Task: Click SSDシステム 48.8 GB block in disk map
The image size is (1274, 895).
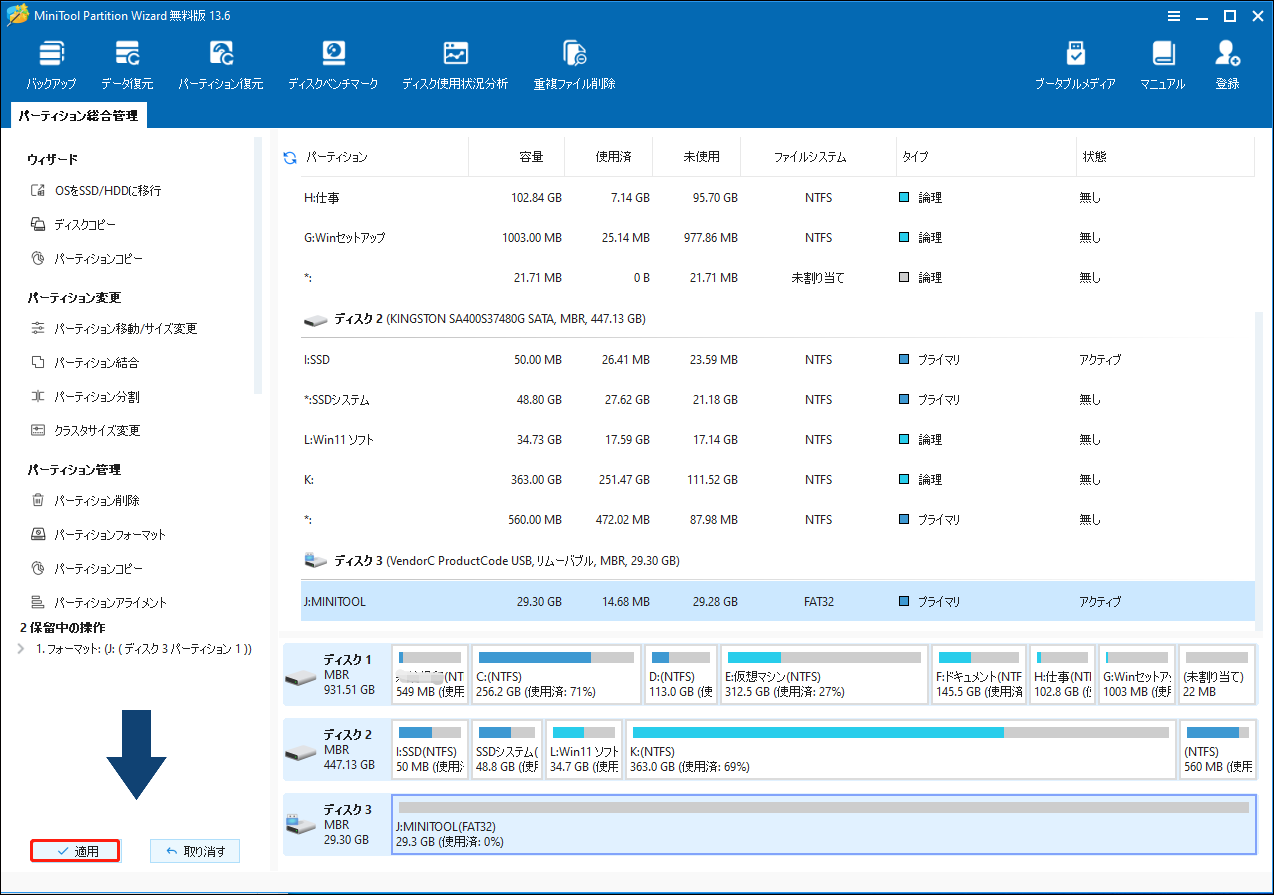Action: coord(506,749)
